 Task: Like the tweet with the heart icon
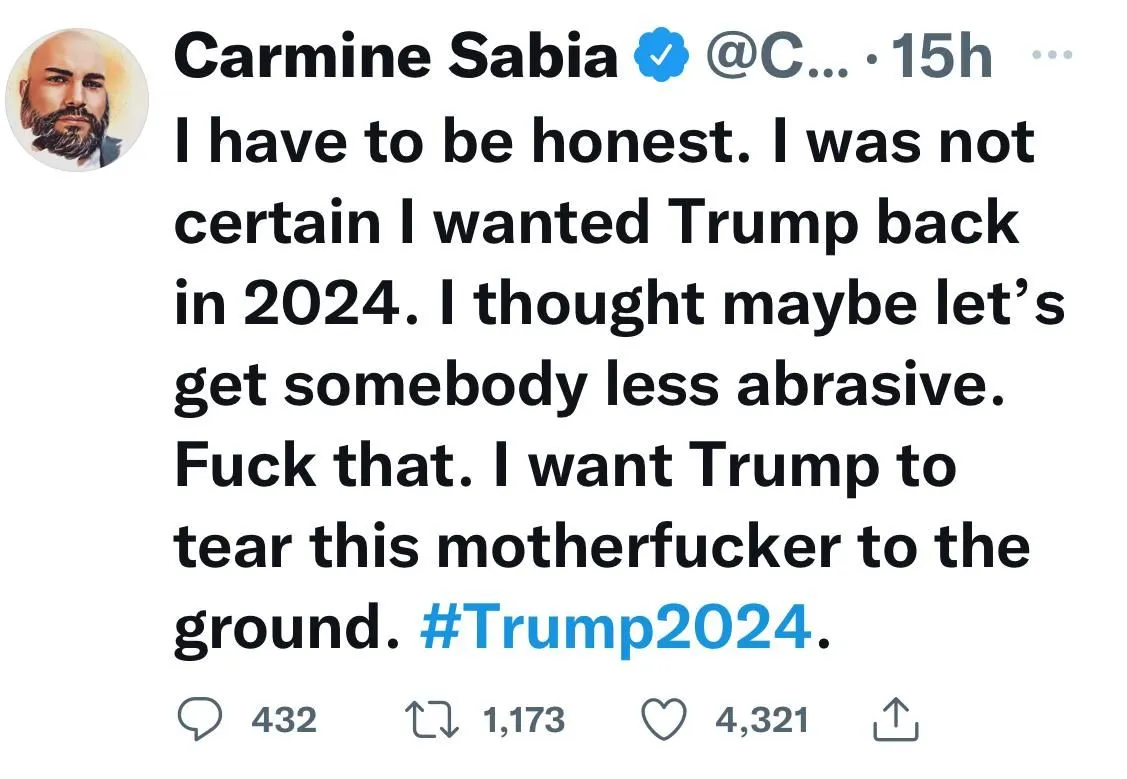661,719
